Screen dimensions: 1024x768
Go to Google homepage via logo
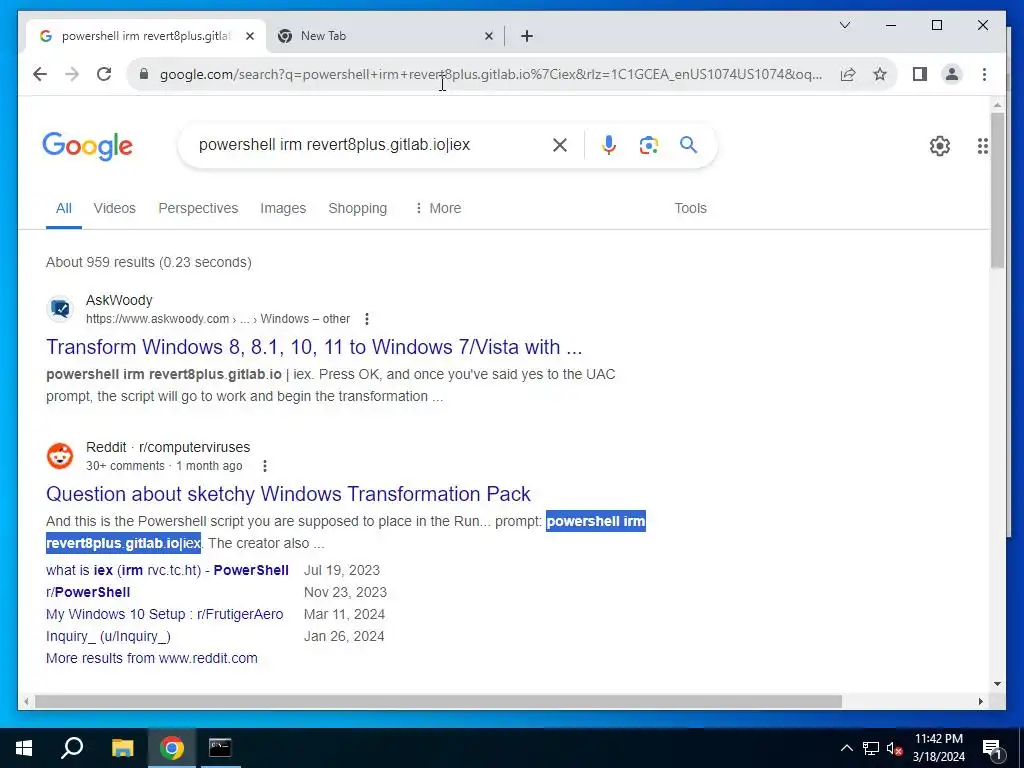(88, 146)
